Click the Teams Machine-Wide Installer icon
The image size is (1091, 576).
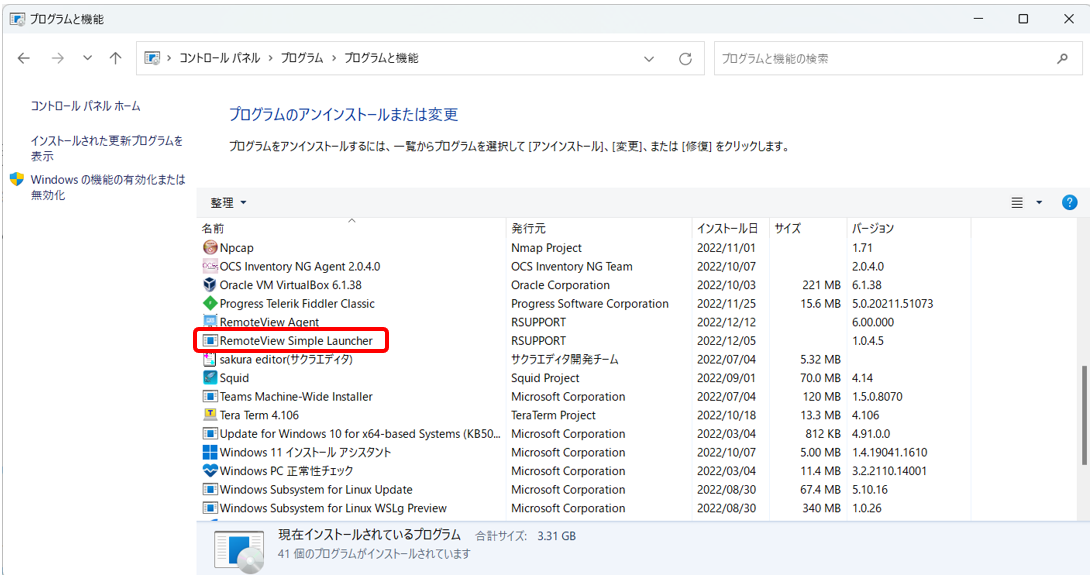[209, 397]
